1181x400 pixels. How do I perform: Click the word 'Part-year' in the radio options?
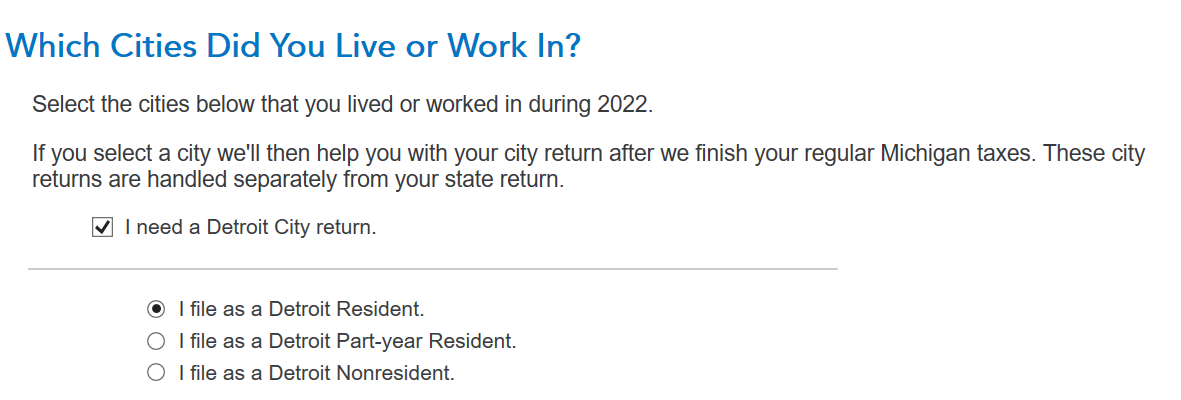[383, 341]
